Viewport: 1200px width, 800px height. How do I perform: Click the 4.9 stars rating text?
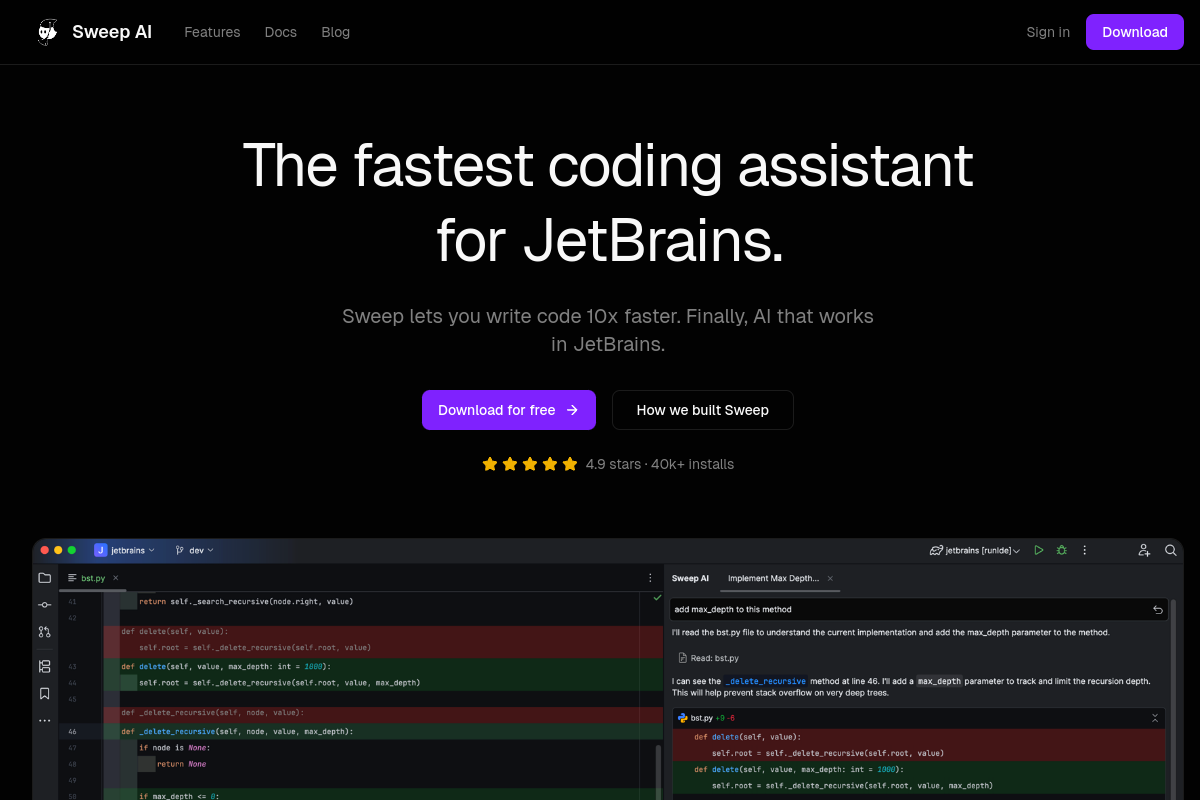coord(615,464)
